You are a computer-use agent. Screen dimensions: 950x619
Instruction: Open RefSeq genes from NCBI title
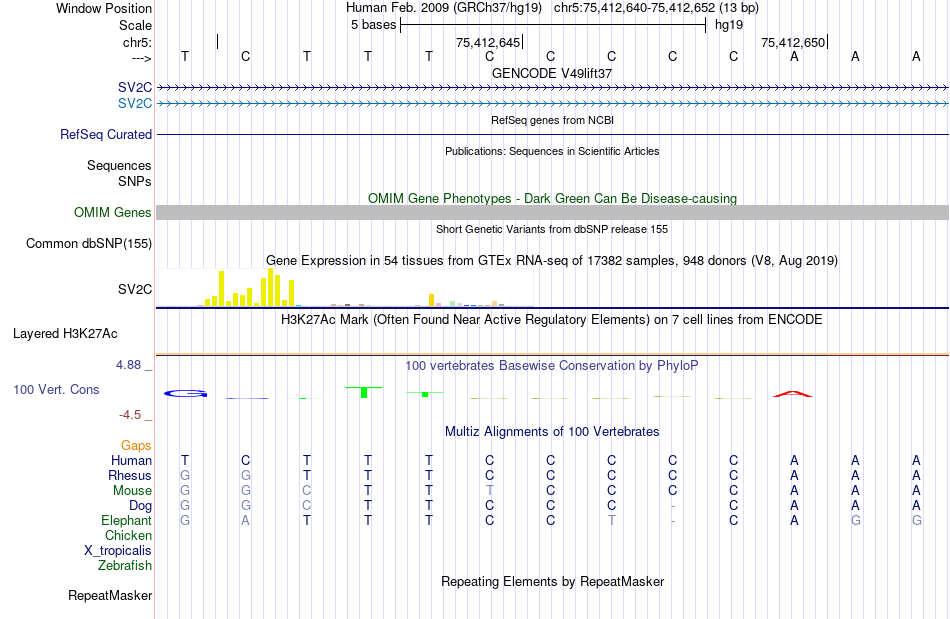tap(552, 120)
